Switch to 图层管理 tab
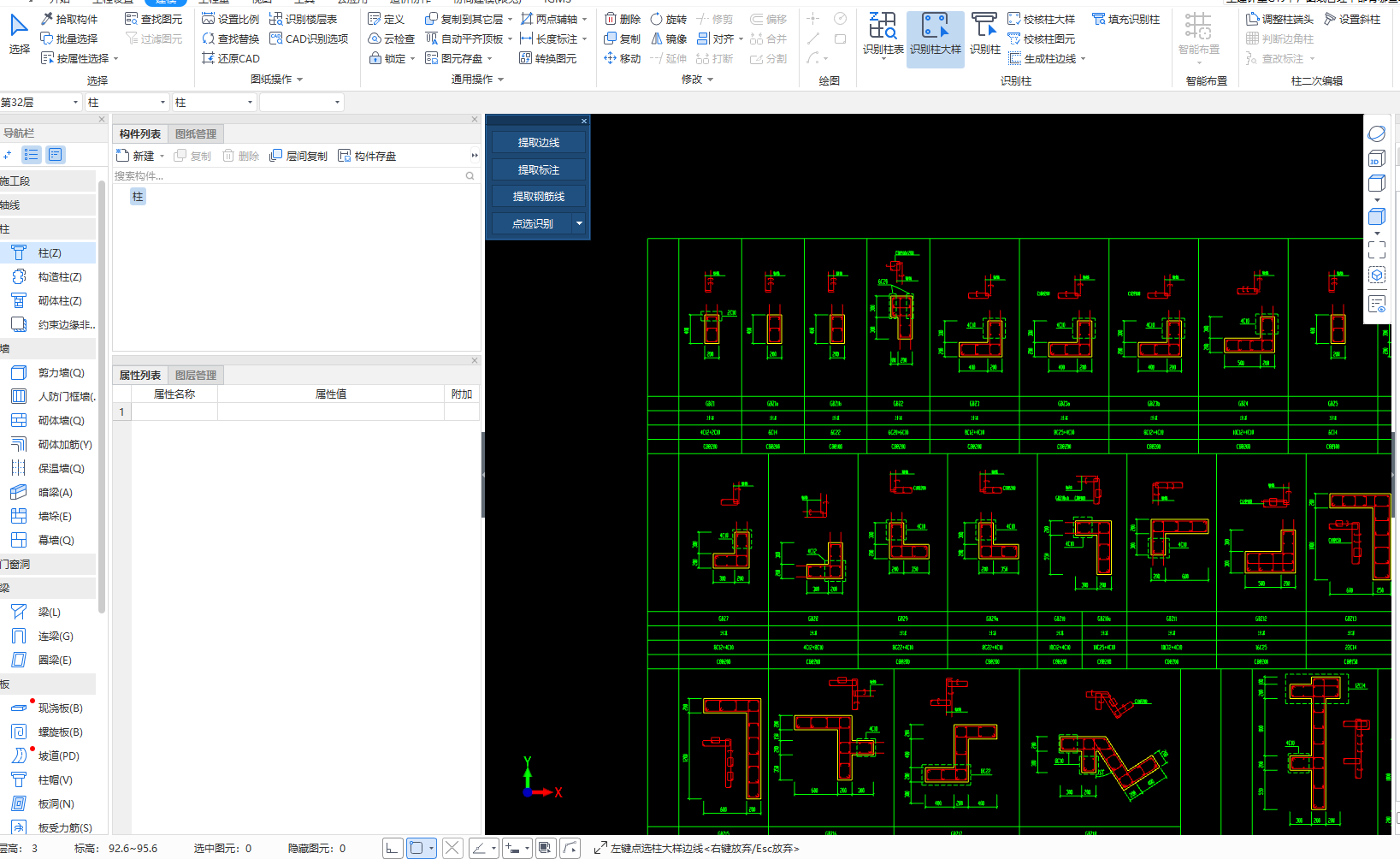This screenshot has width=1400, height=859. 196,375
